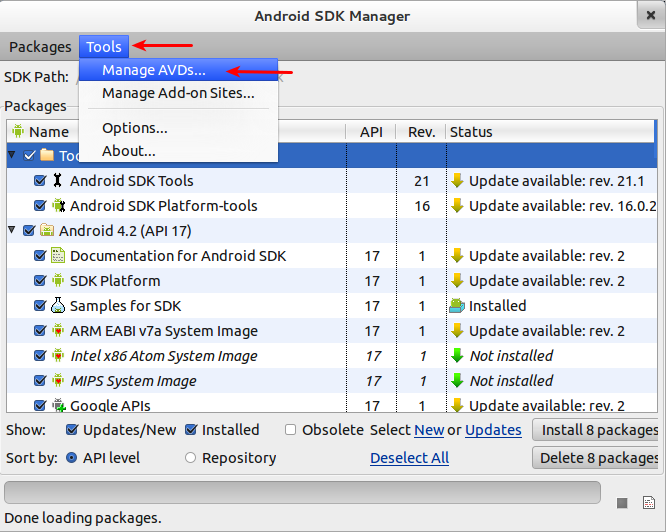Click the Deselect All link
The image size is (668, 532).
409,458
